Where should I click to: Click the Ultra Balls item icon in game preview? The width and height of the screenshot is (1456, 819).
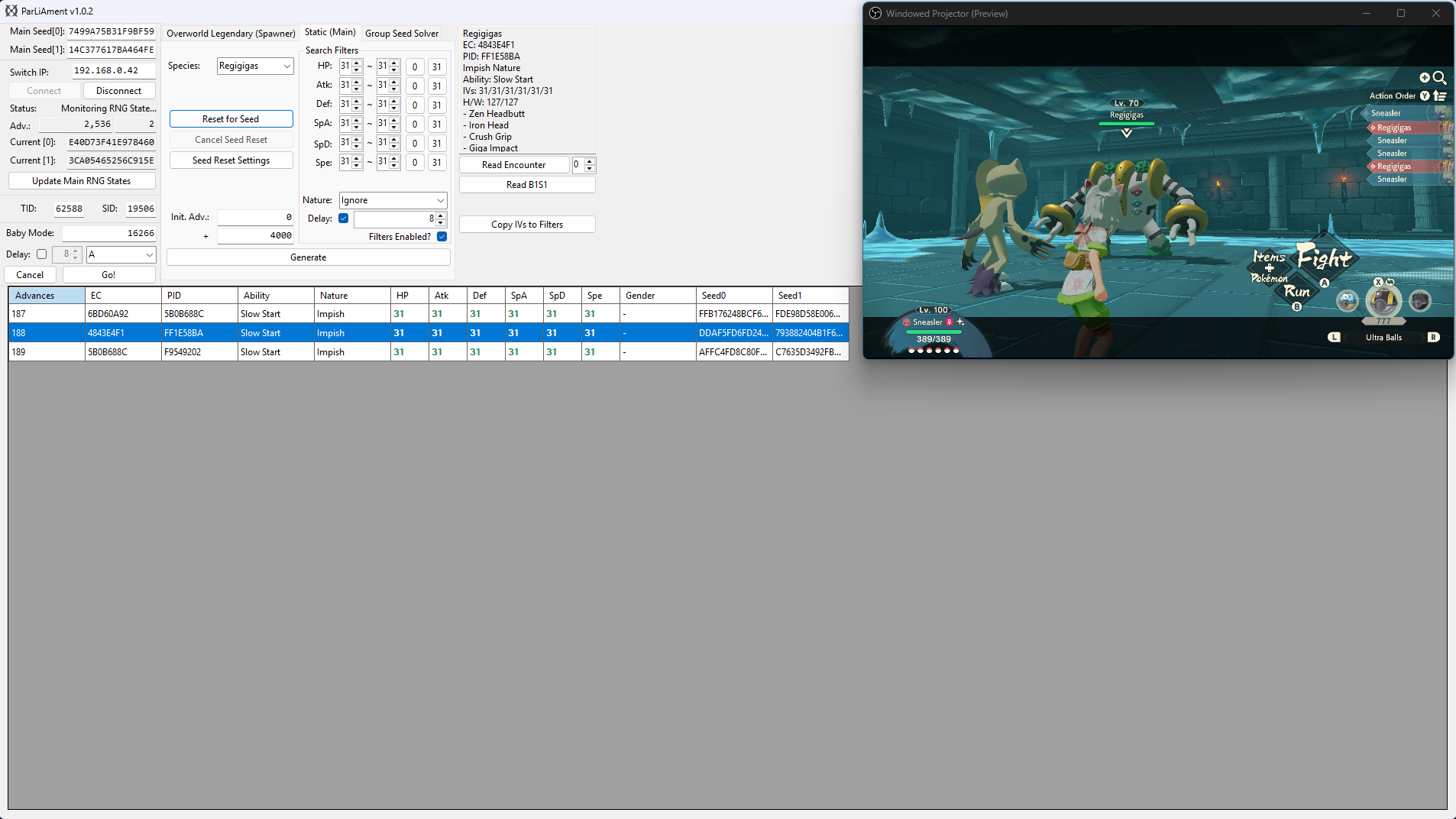click(x=1383, y=301)
